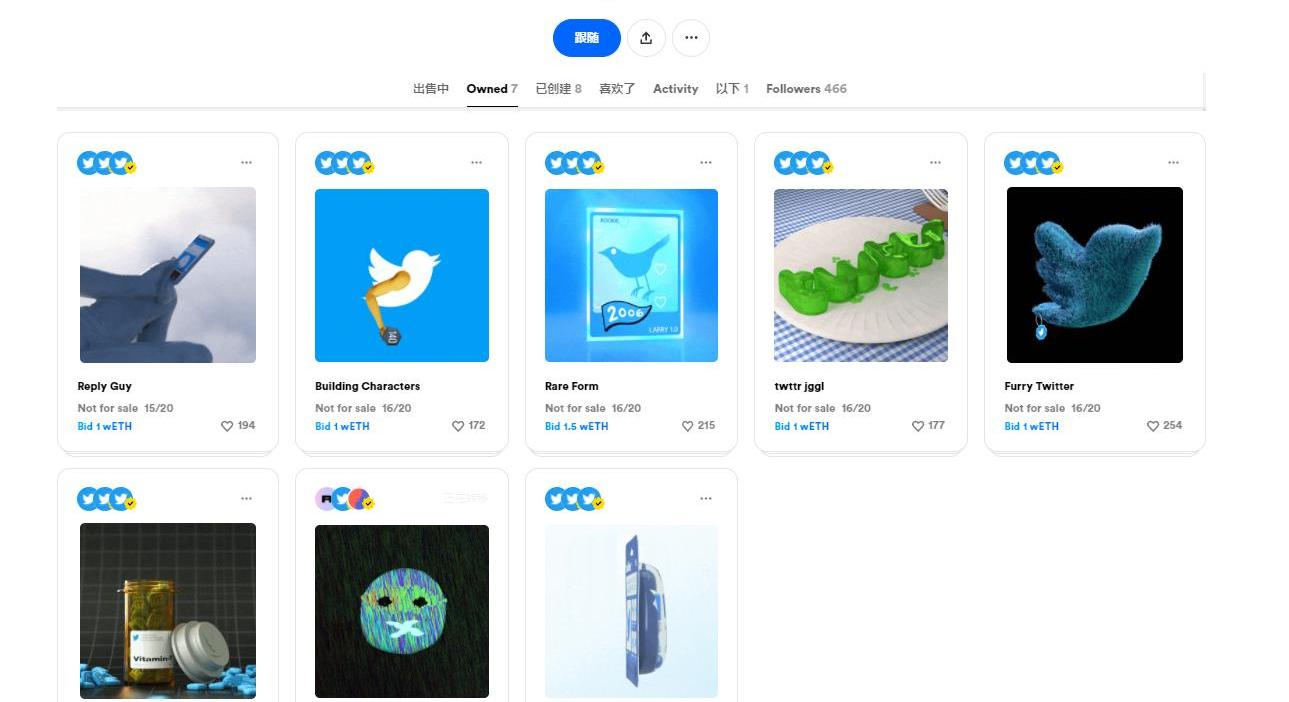Screen dimensions: 1289x702
Task: Click Twitter avatar icons on Rare Form card
Action: 575,163
